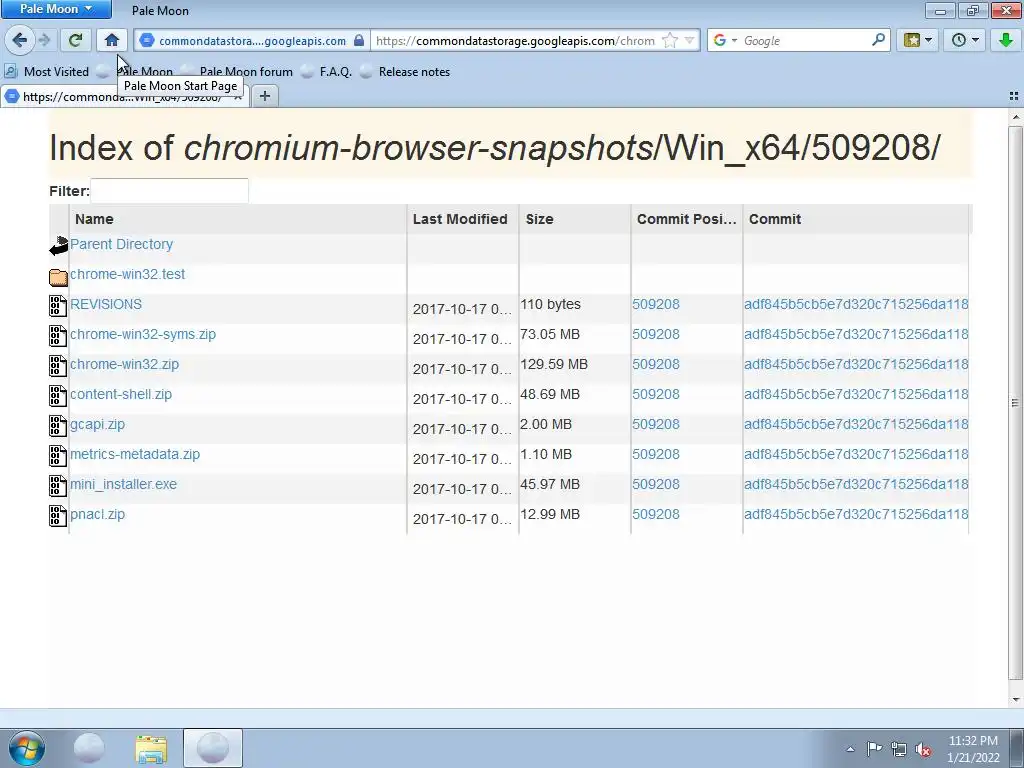Open the Most Visited bookmarks folder
Viewport: 1024px width, 768px height.
[47, 72]
